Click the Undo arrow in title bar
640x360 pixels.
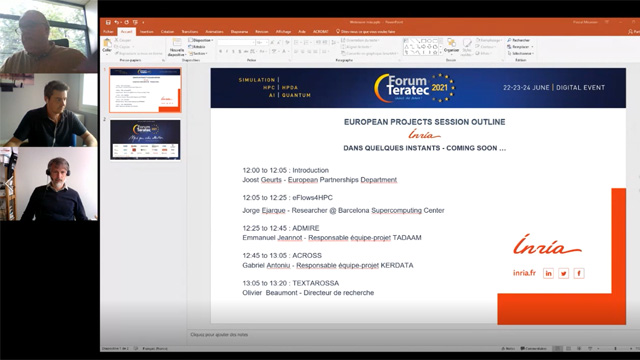(117, 22)
